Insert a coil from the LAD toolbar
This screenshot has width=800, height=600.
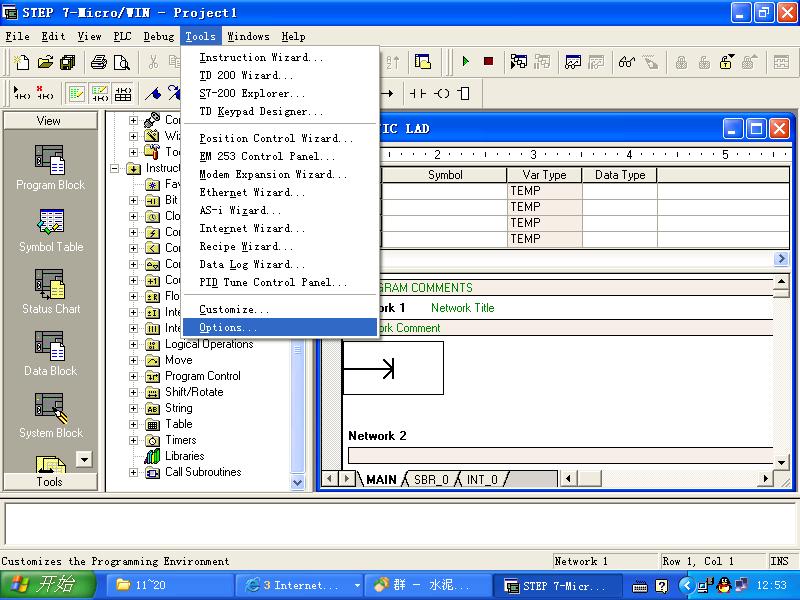click(x=442, y=93)
